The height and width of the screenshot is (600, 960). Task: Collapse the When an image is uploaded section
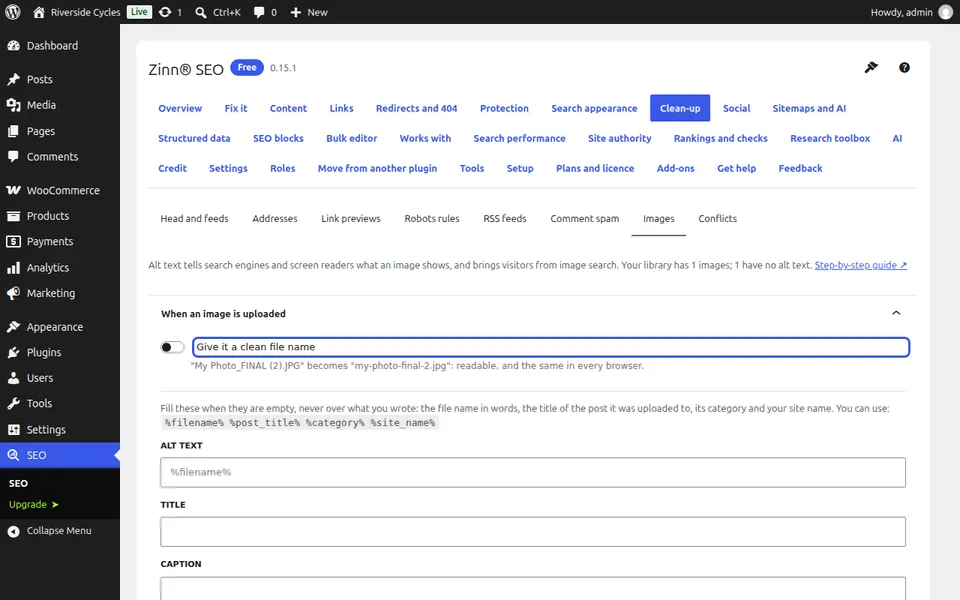click(x=896, y=313)
